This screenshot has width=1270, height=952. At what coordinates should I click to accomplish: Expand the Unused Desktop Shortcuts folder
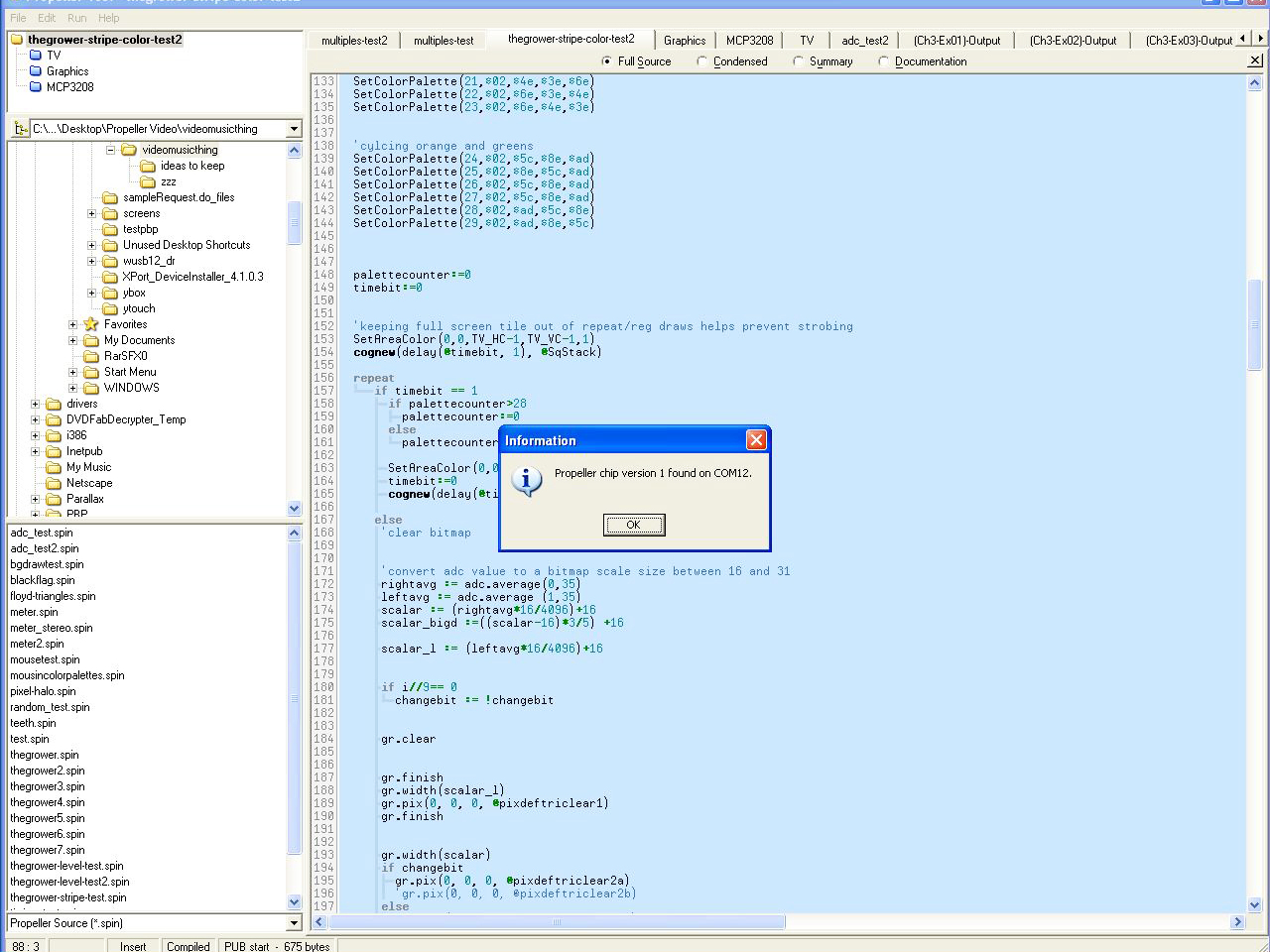tap(91, 245)
